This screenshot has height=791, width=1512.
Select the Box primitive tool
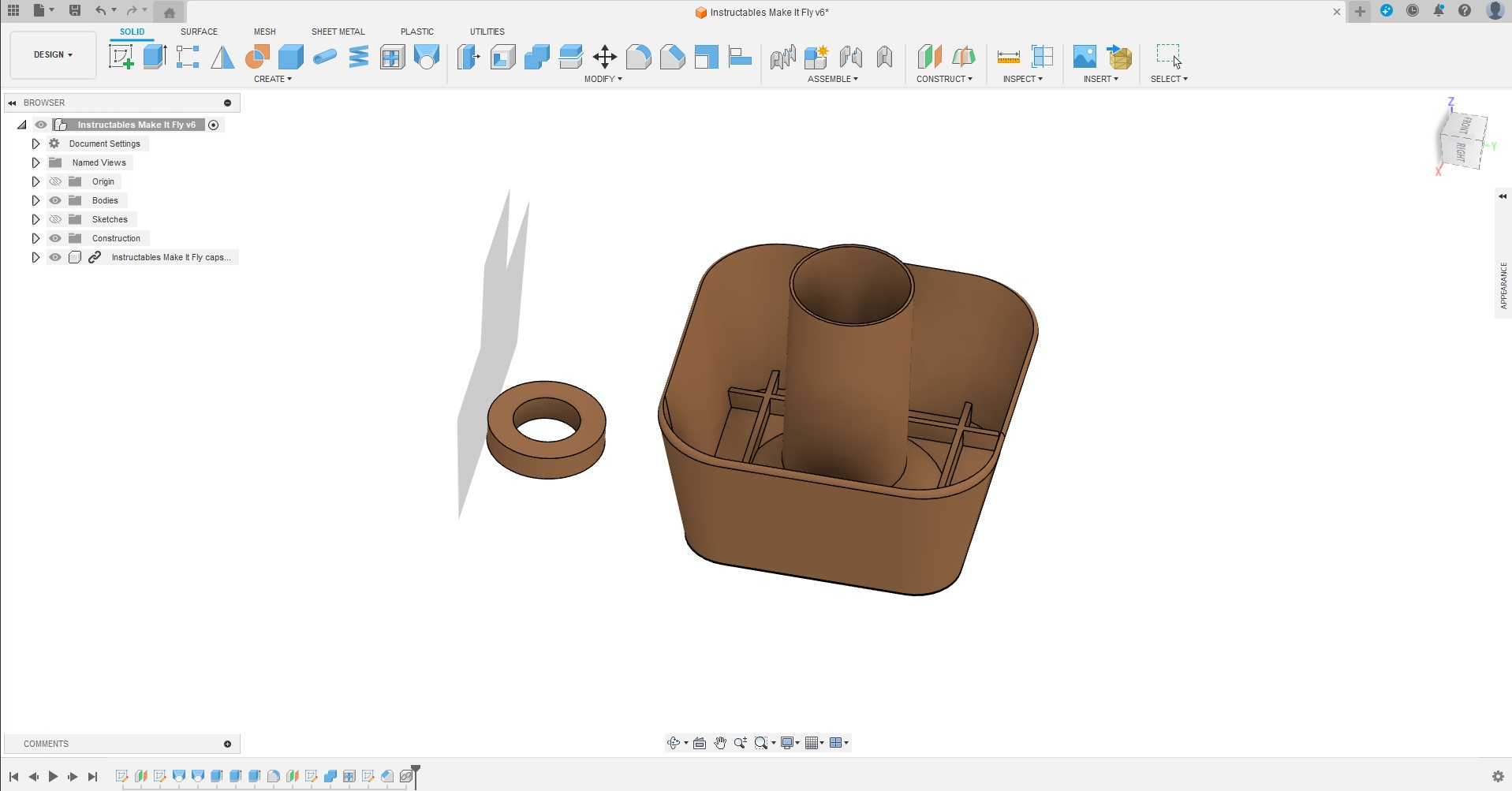point(291,57)
